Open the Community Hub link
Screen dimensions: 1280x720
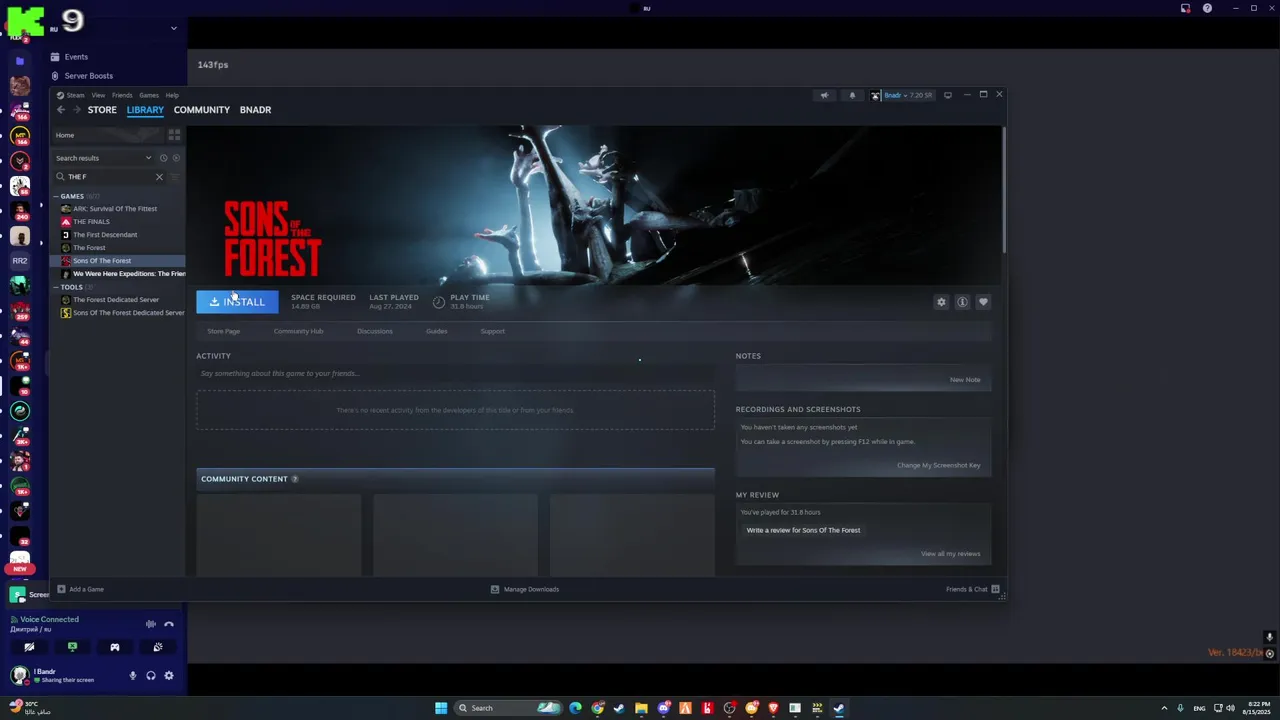[298, 331]
